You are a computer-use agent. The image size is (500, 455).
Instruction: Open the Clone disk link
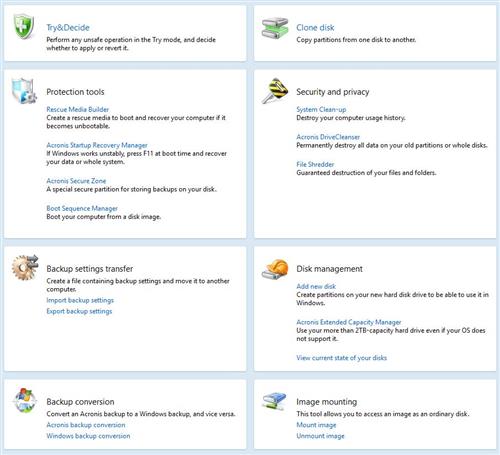pyautogui.click(x=315, y=28)
